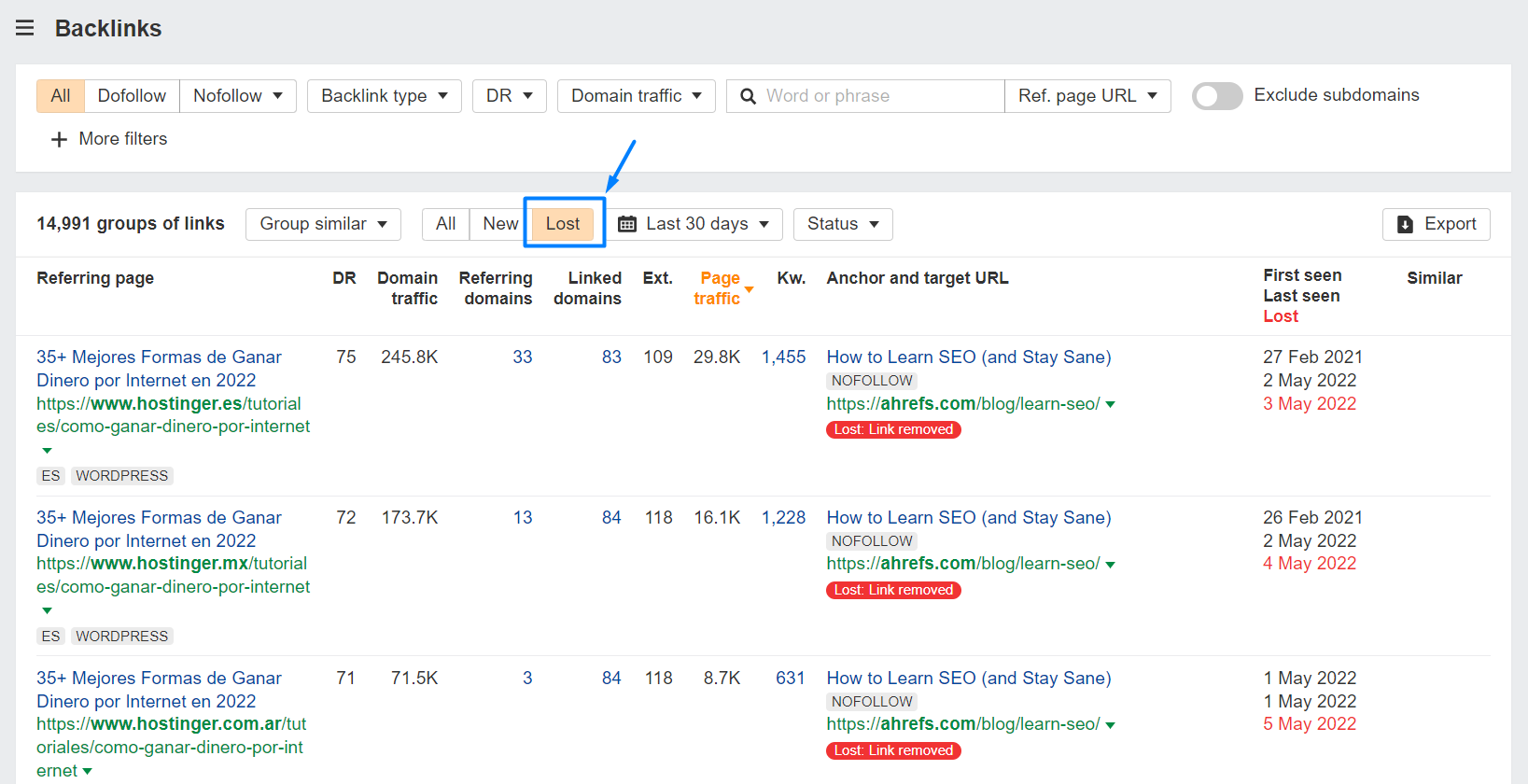
Task: Click keywords value 1,455
Action: (x=783, y=357)
